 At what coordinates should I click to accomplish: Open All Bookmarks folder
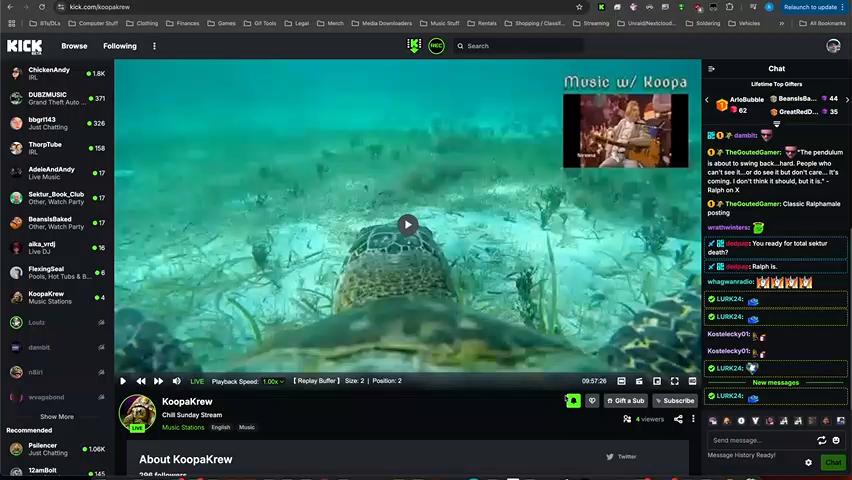pyautogui.click(x=822, y=23)
